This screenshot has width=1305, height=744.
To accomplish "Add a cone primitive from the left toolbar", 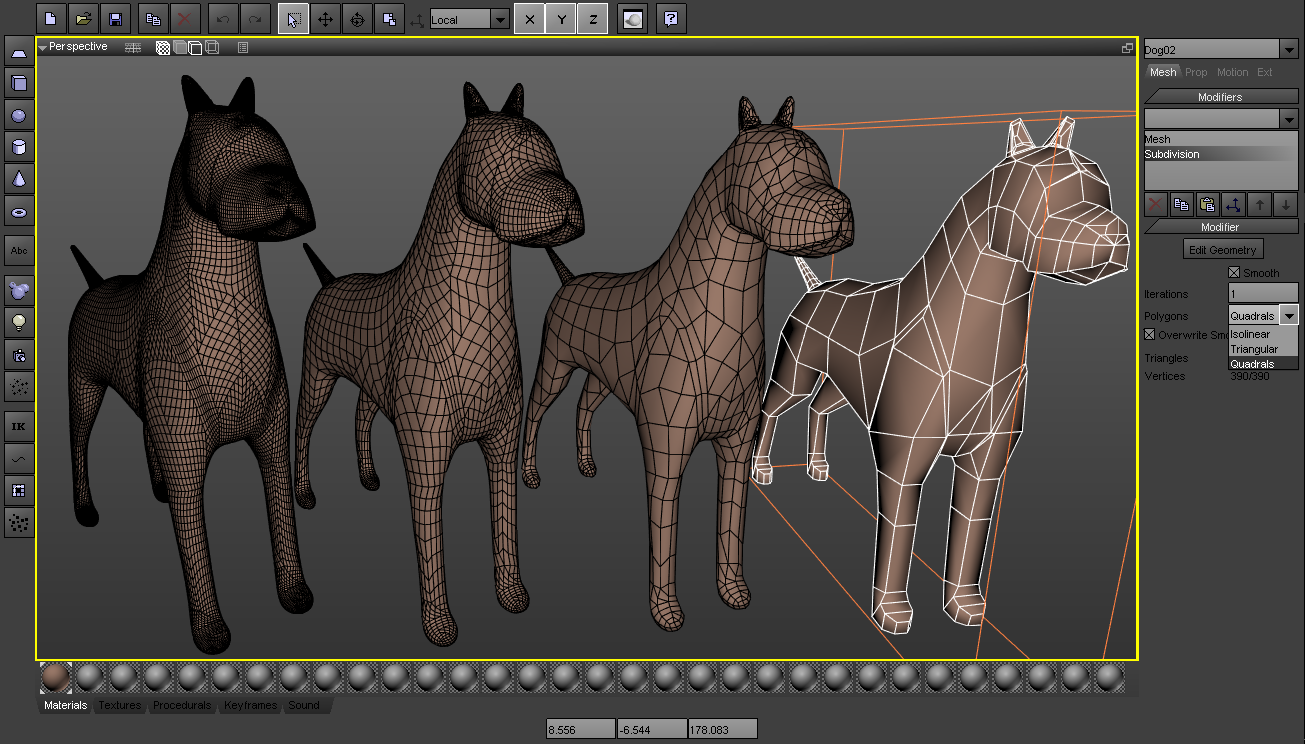I will (18, 180).
